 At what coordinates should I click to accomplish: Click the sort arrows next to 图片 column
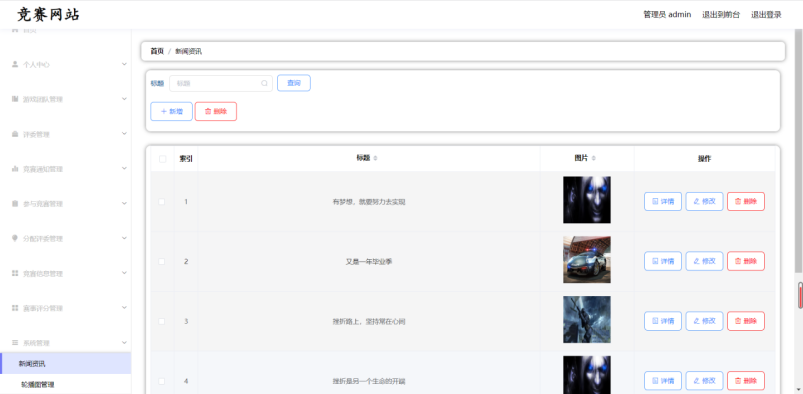[x=594, y=158]
